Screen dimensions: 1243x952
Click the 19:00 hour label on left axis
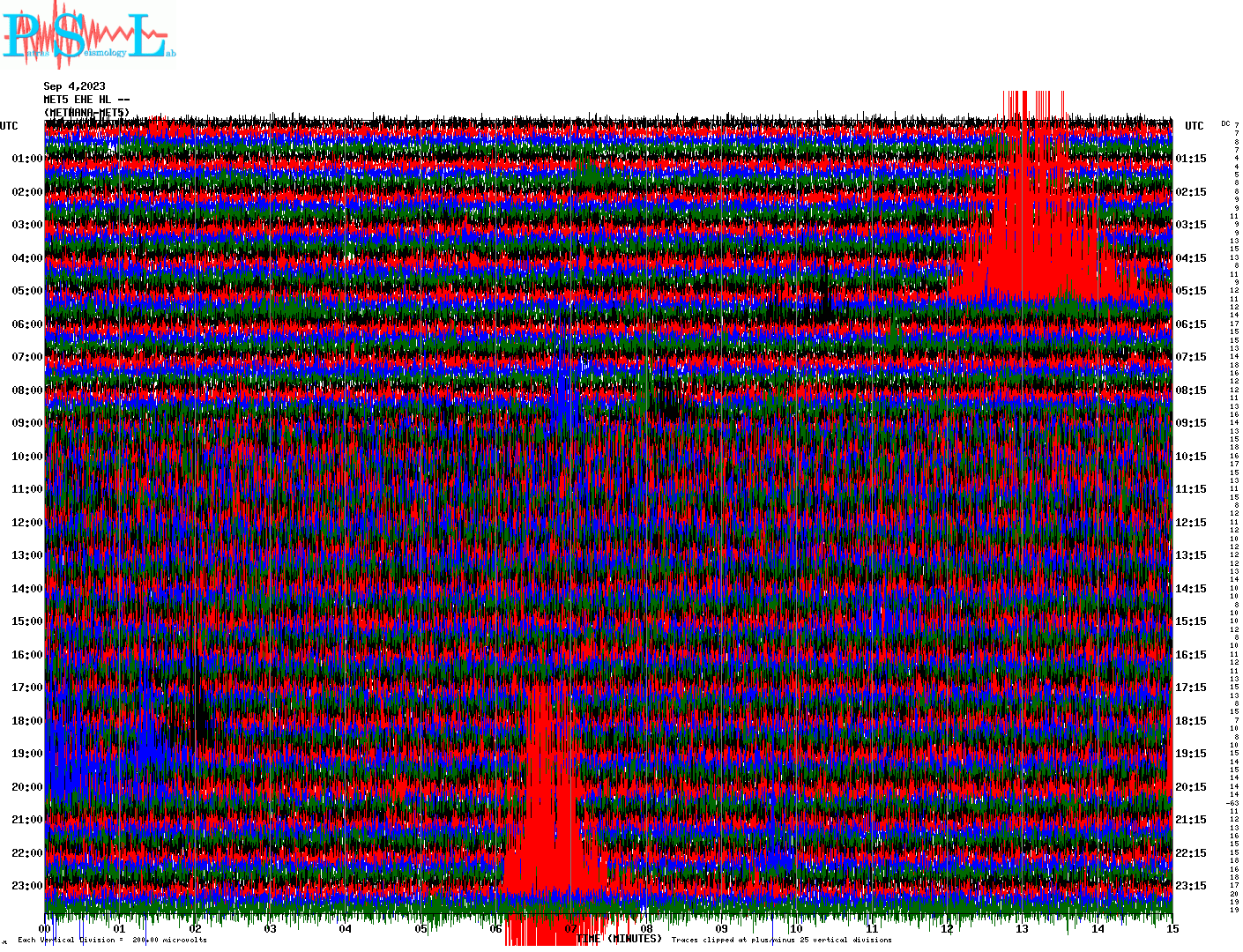point(26,754)
